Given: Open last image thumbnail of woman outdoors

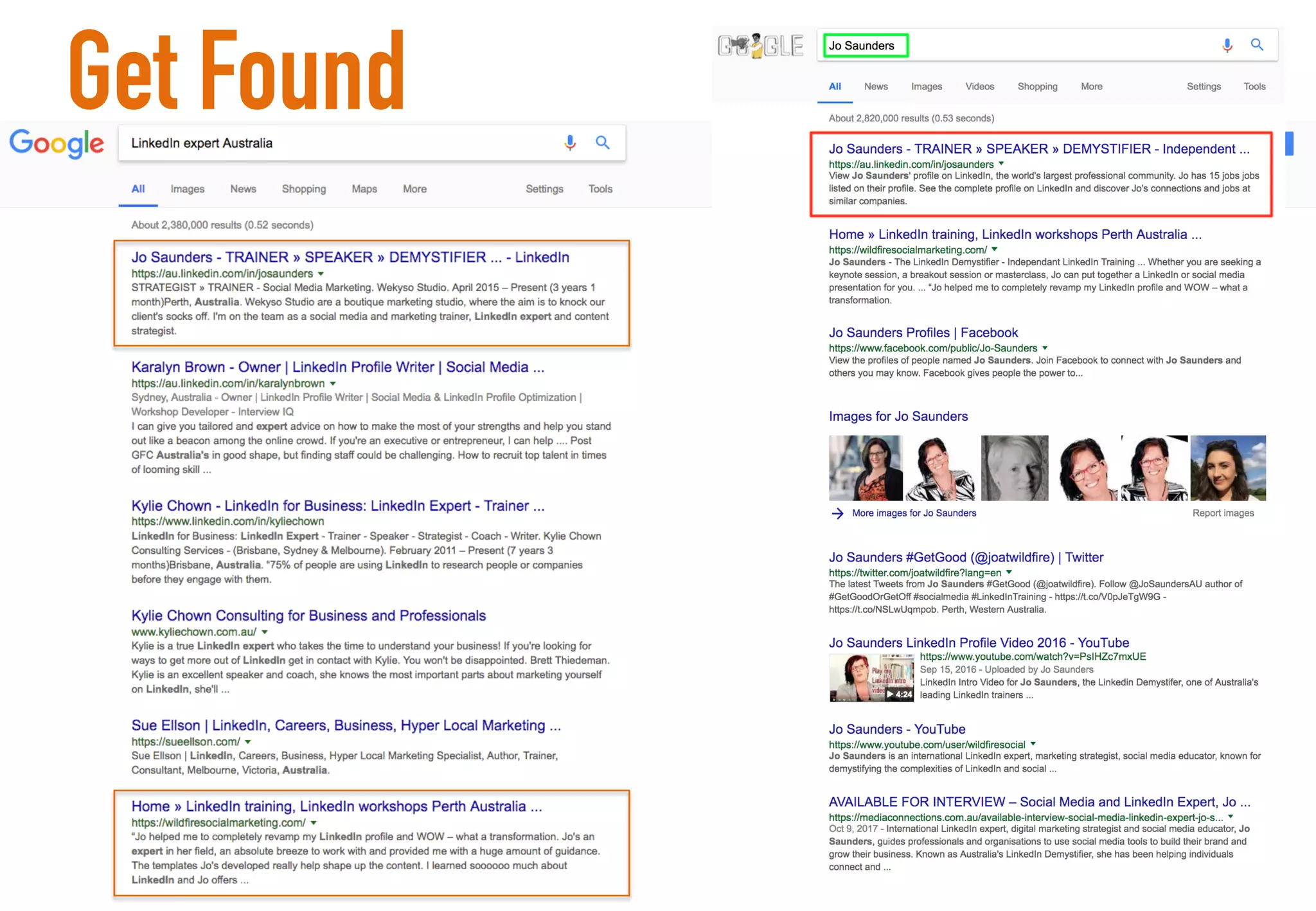Looking at the screenshot, I should pos(1228,468).
